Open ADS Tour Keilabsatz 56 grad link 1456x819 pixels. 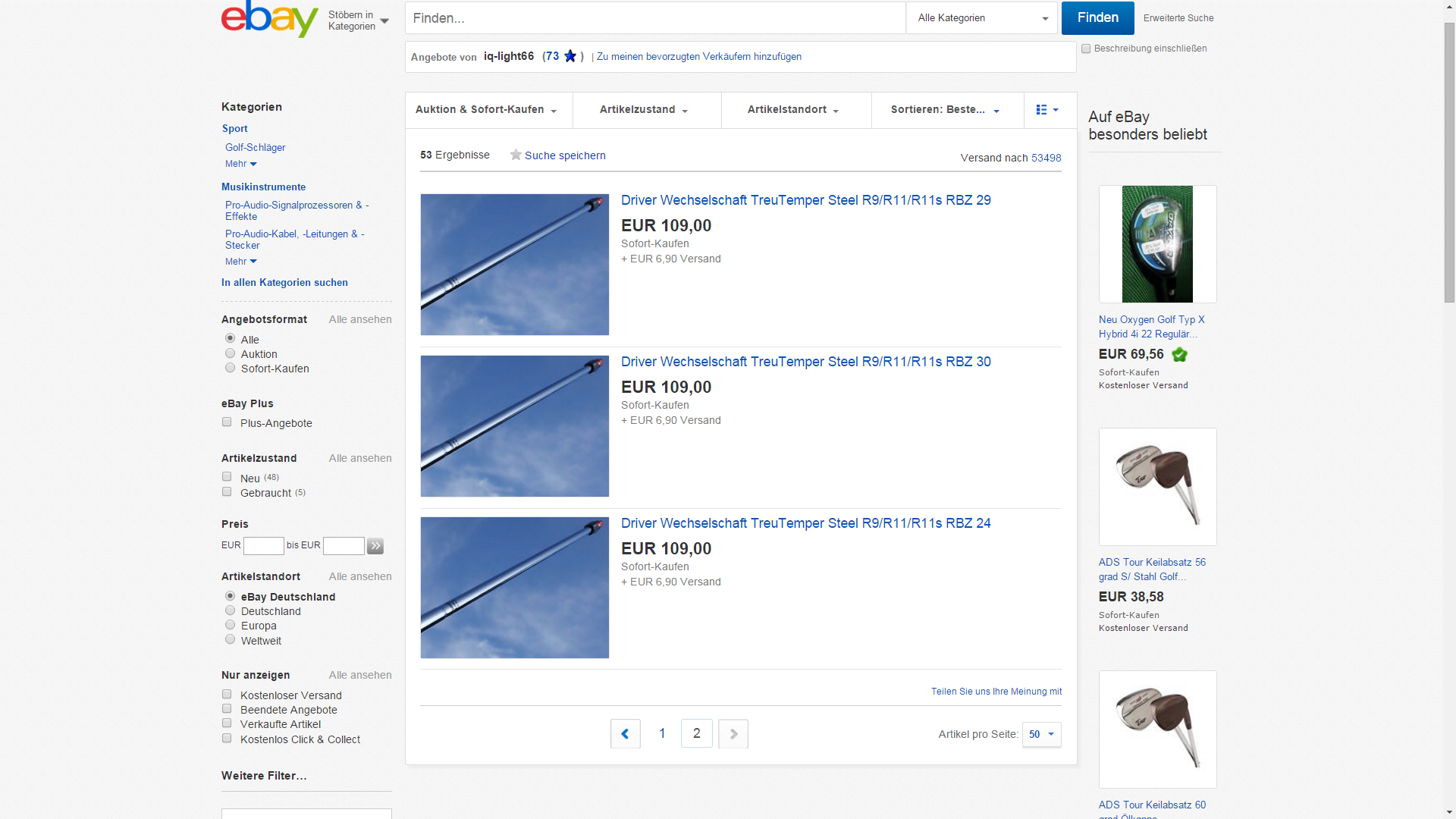tap(1152, 570)
